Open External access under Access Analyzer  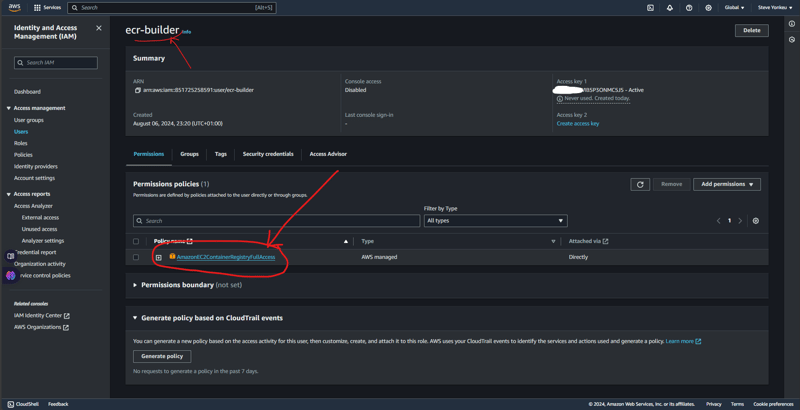click(40, 218)
